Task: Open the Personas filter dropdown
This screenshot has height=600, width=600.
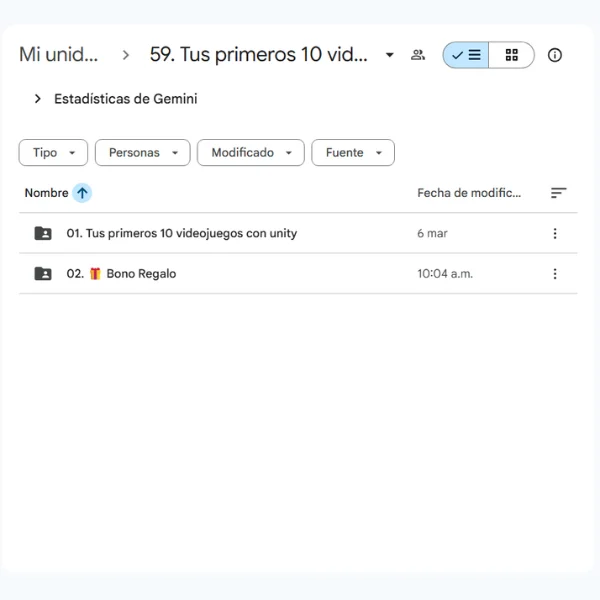Action: coord(142,153)
